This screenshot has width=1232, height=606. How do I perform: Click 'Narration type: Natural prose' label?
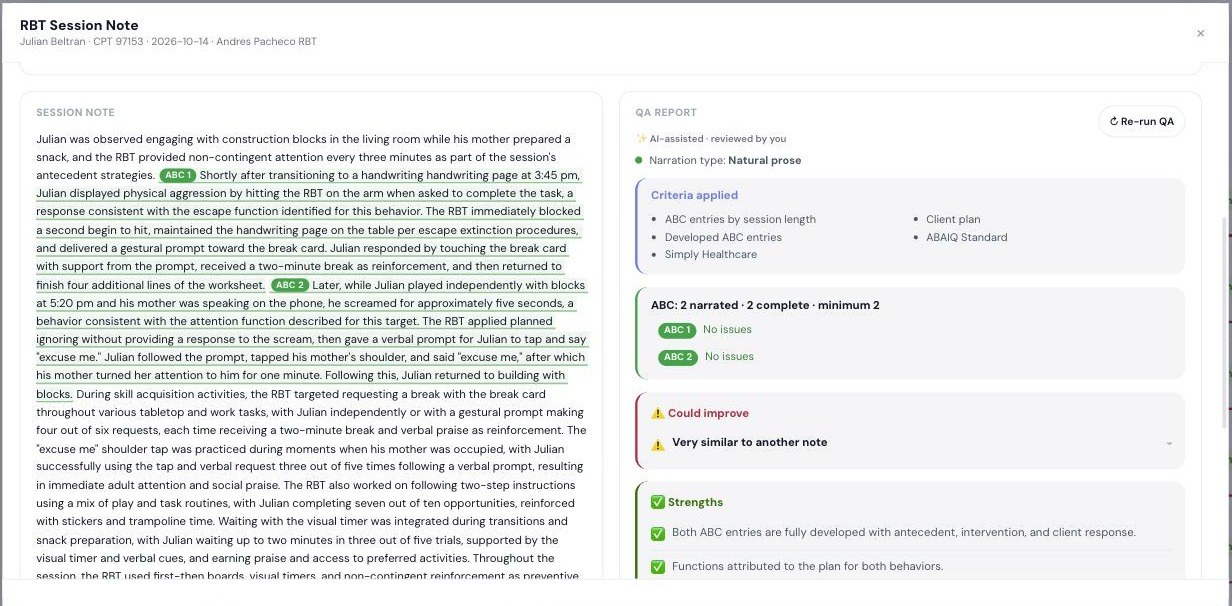click(x=725, y=160)
